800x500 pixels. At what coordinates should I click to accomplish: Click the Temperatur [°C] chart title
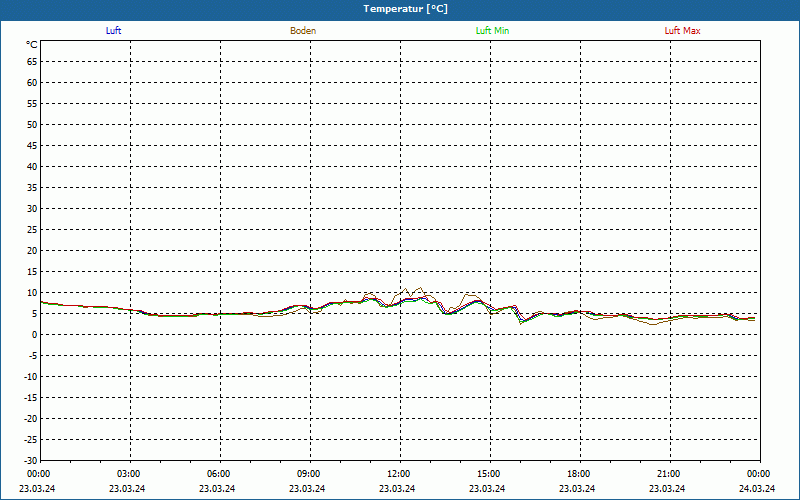(406, 9)
